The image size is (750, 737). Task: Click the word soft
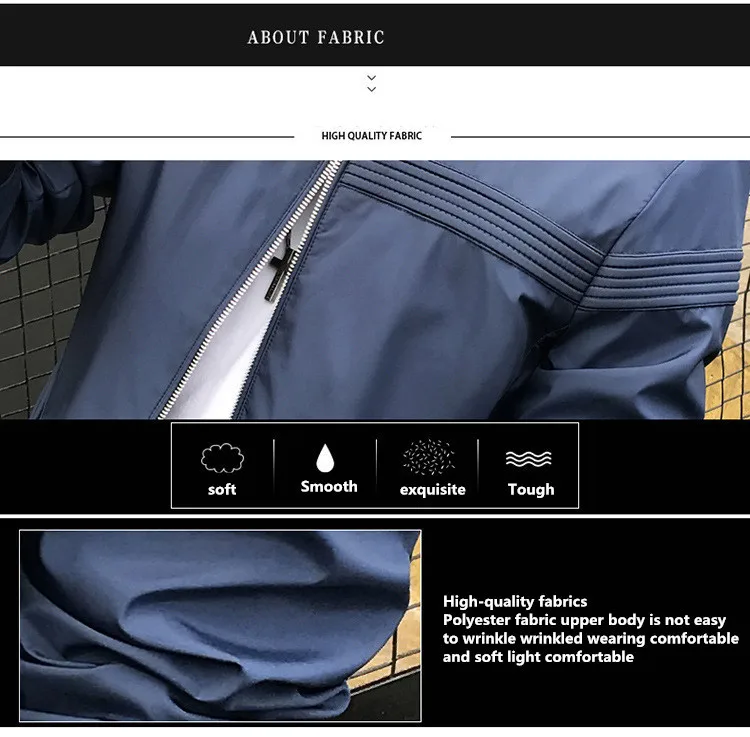pyautogui.click(x=222, y=489)
